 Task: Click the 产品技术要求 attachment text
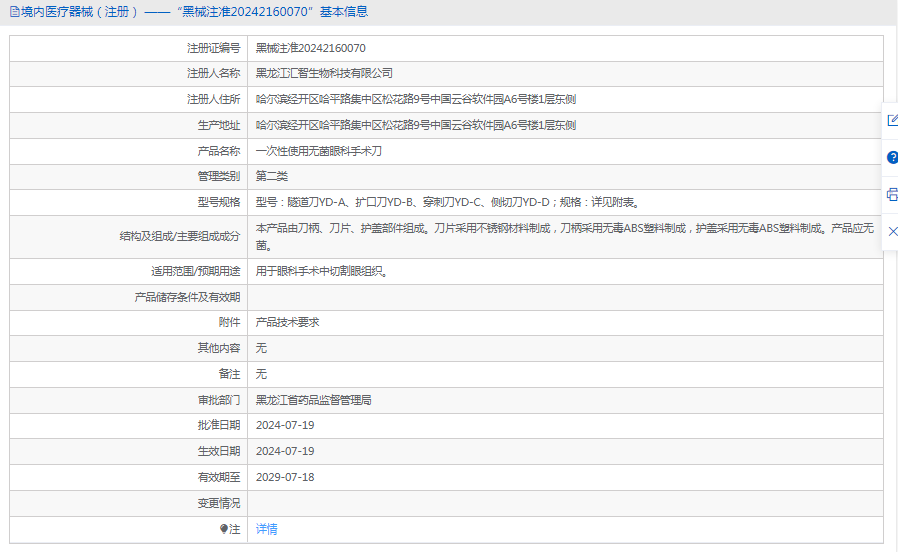click(x=287, y=322)
